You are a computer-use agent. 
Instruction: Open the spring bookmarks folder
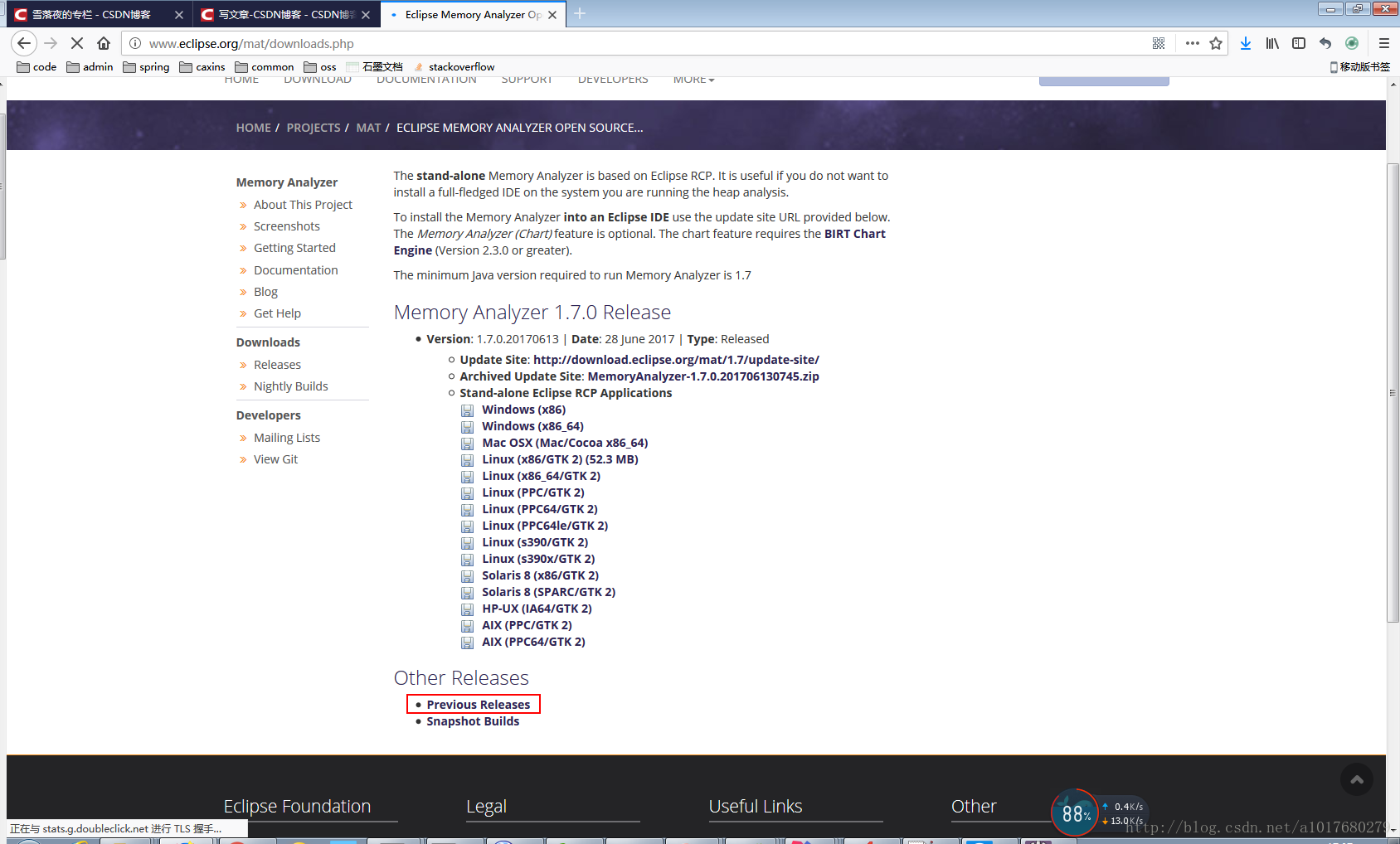pos(146,67)
